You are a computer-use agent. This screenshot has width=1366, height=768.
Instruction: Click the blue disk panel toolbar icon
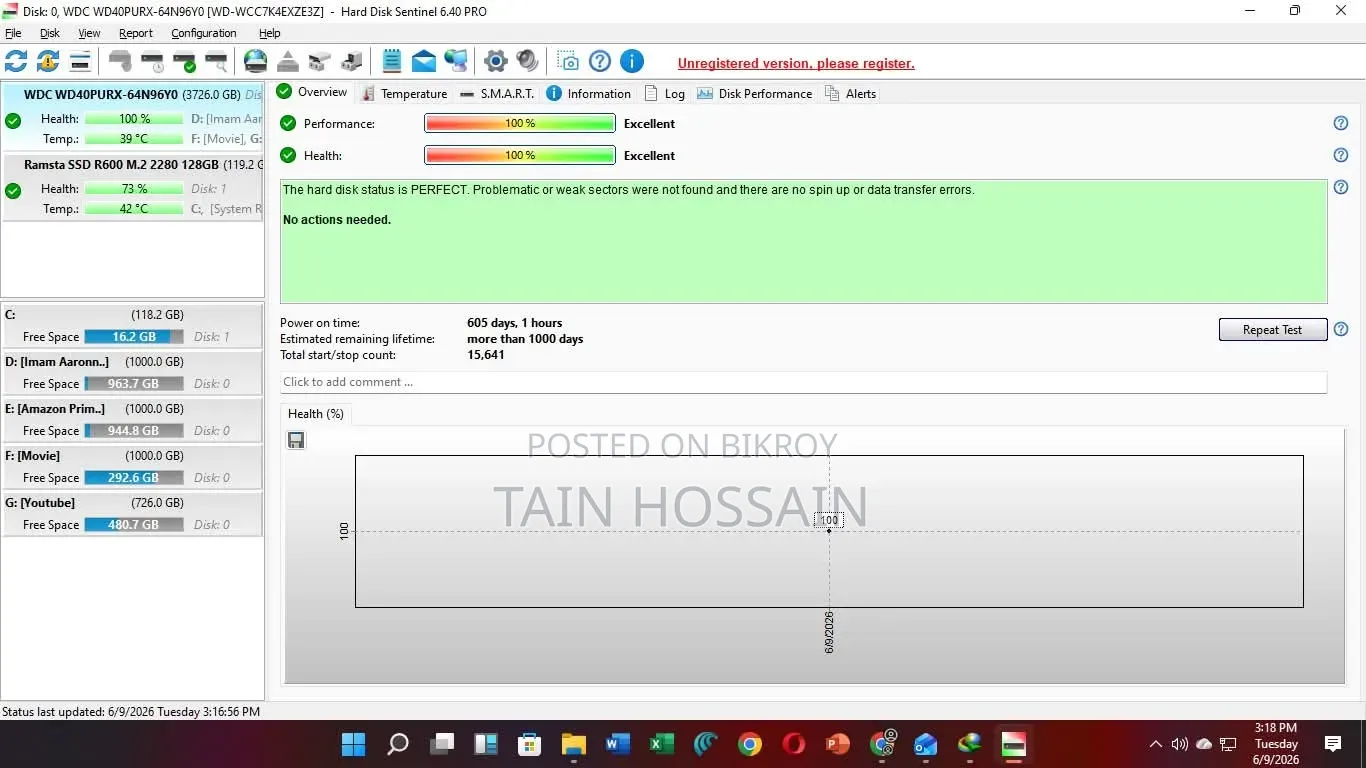80,61
